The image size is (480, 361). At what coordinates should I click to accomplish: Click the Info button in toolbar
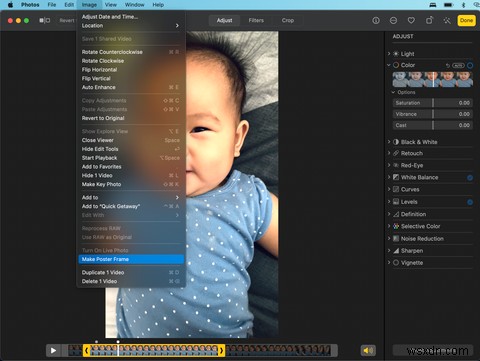[x=376, y=21]
